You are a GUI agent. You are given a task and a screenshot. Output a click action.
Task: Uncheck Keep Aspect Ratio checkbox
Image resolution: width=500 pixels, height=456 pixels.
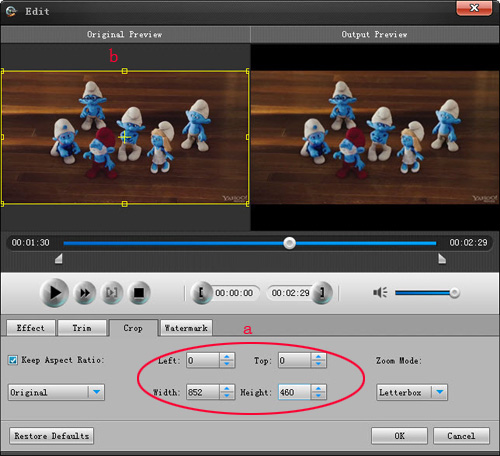pos(13,360)
